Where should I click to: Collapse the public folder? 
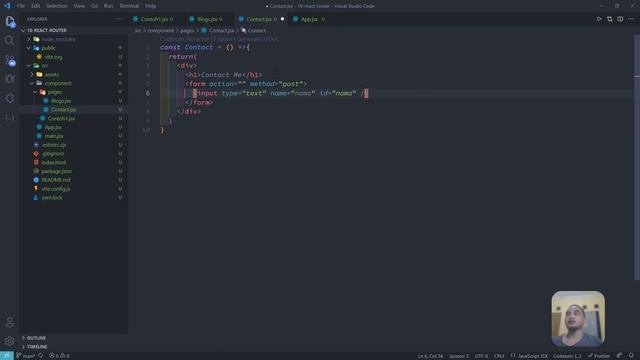(29, 48)
